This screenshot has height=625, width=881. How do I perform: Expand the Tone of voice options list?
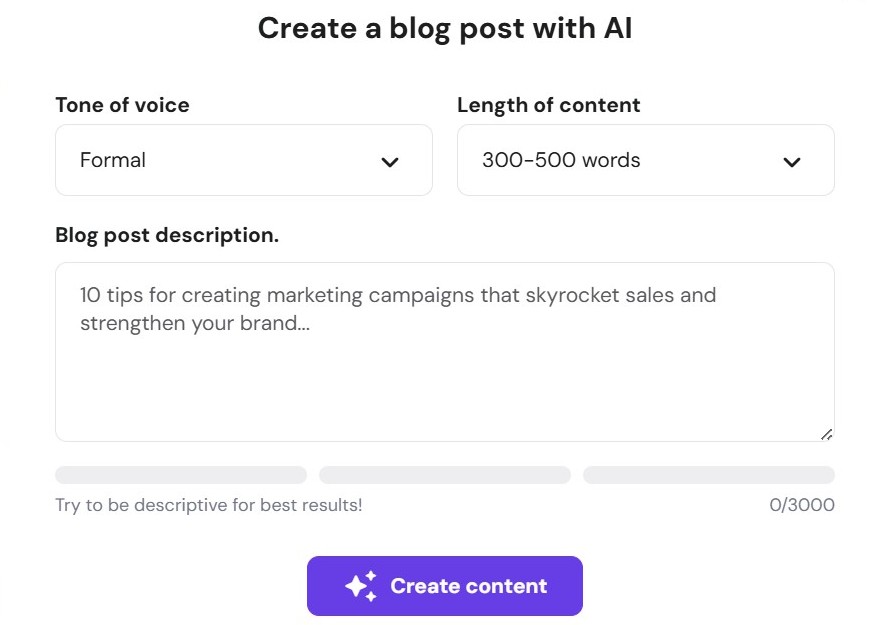click(244, 160)
